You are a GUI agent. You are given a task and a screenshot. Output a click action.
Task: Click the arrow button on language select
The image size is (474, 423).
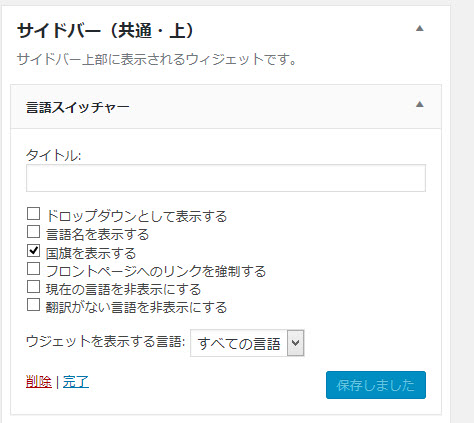pos(295,343)
